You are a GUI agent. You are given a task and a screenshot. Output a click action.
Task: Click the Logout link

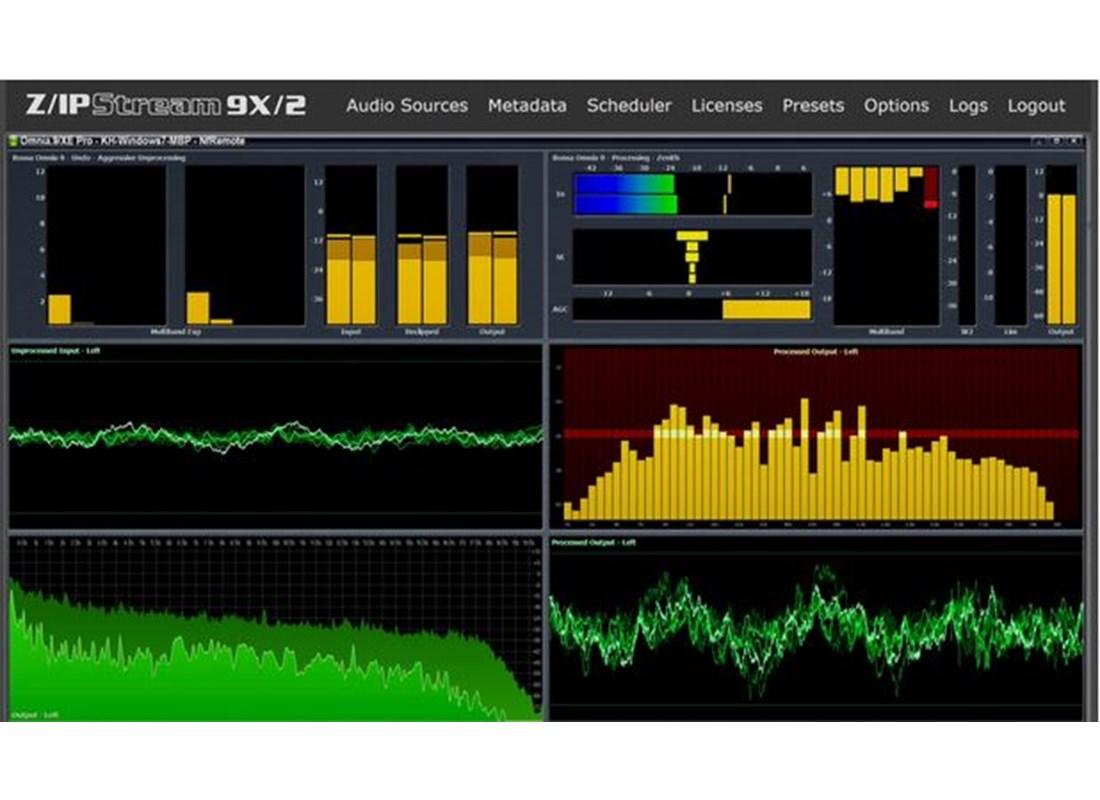tap(1036, 106)
